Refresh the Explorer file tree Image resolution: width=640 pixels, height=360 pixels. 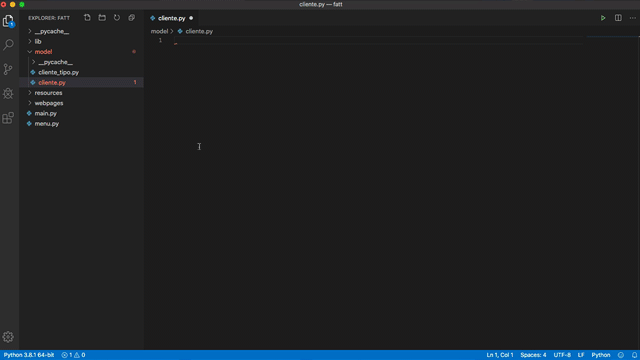click(x=117, y=18)
